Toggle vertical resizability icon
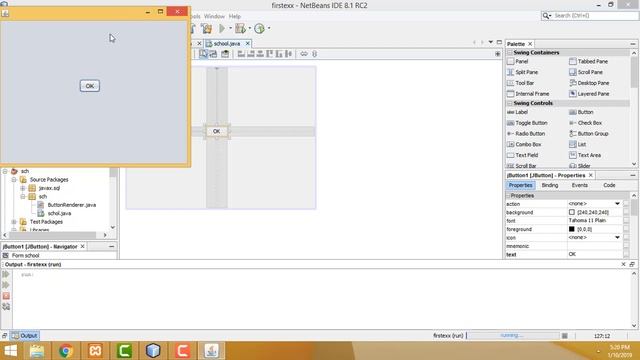The width and height of the screenshot is (640, 360). (314, 54)
